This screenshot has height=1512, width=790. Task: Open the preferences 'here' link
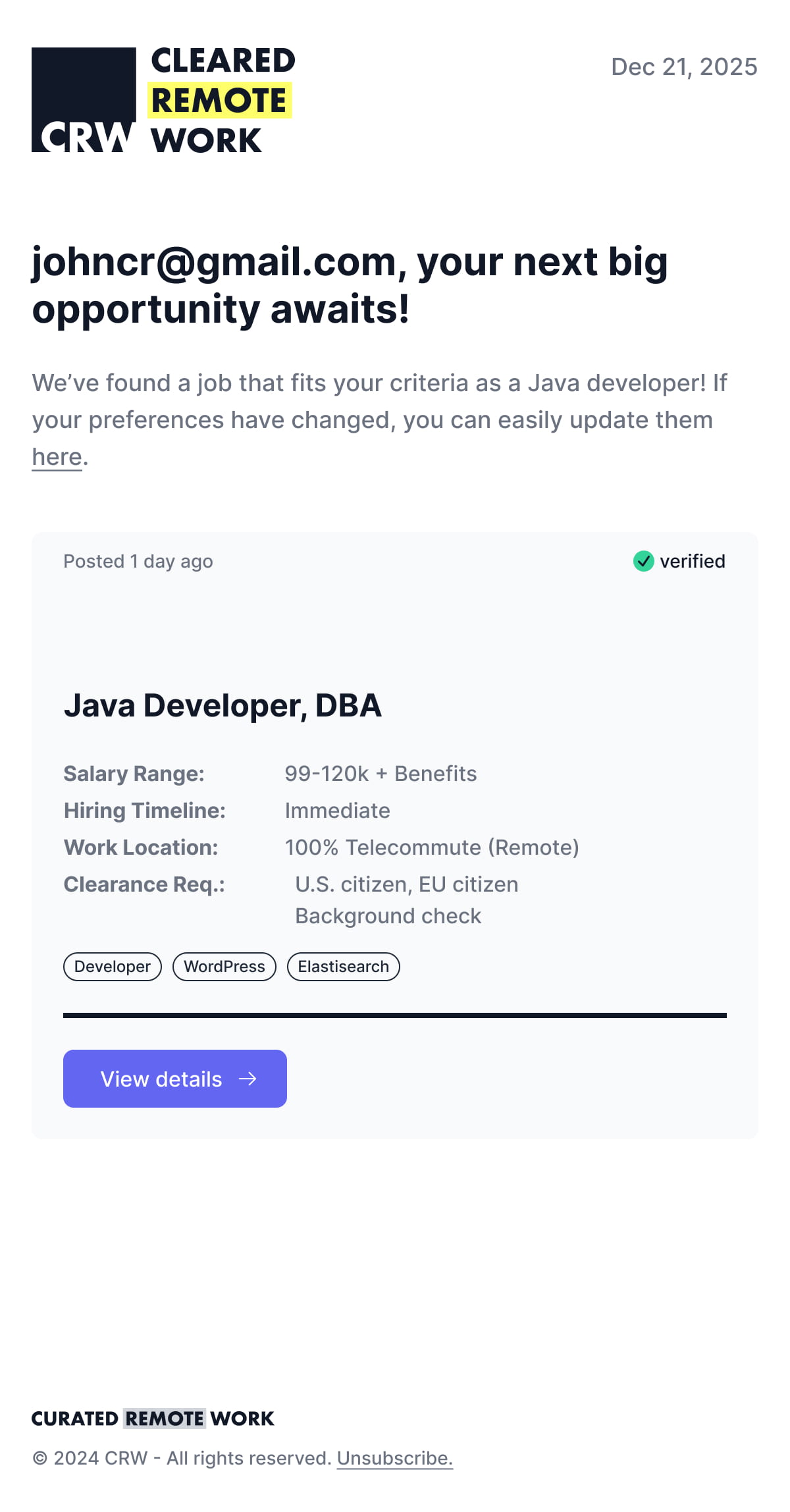tap(57, 456)
